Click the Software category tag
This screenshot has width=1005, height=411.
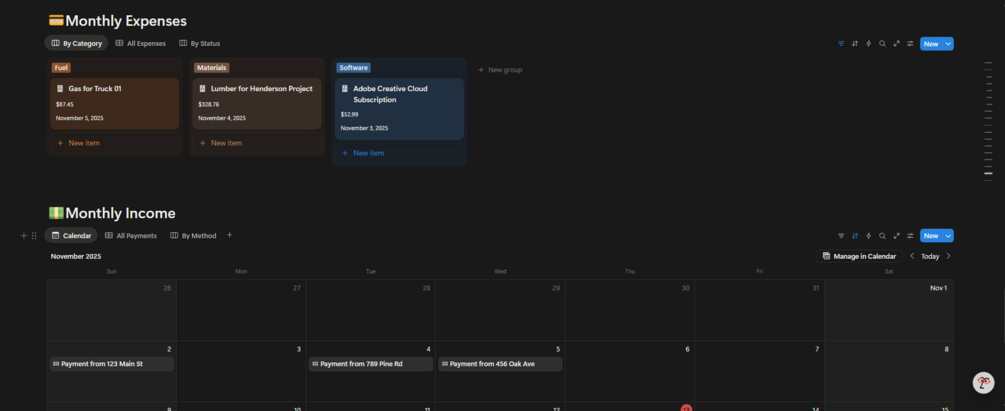pyautogui.click(x=353, y=67)
